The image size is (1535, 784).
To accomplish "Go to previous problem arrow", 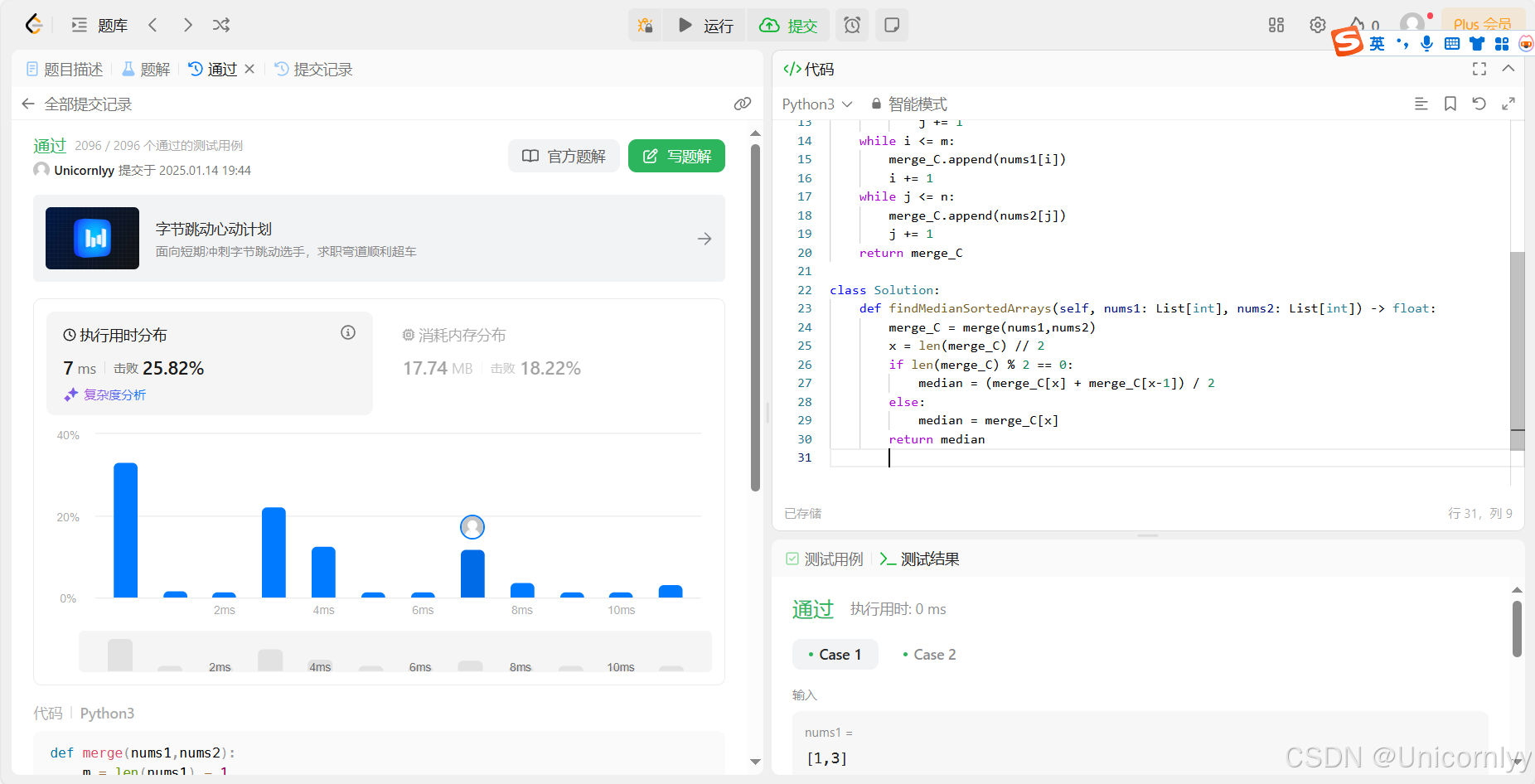I will coord(153,25).
